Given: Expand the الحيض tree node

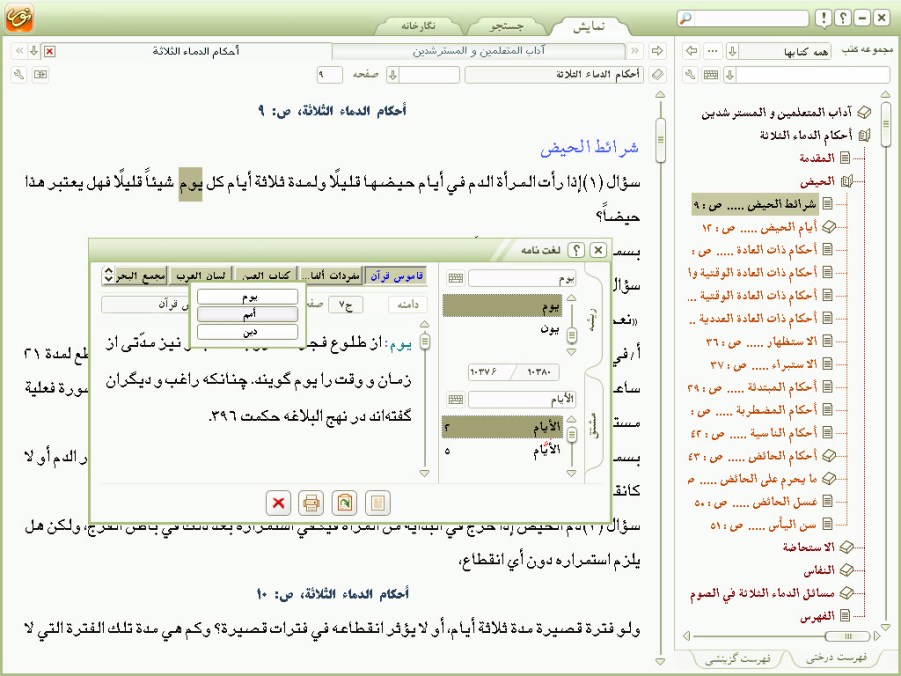Looking at the screenshot, I should pos(847,182).
